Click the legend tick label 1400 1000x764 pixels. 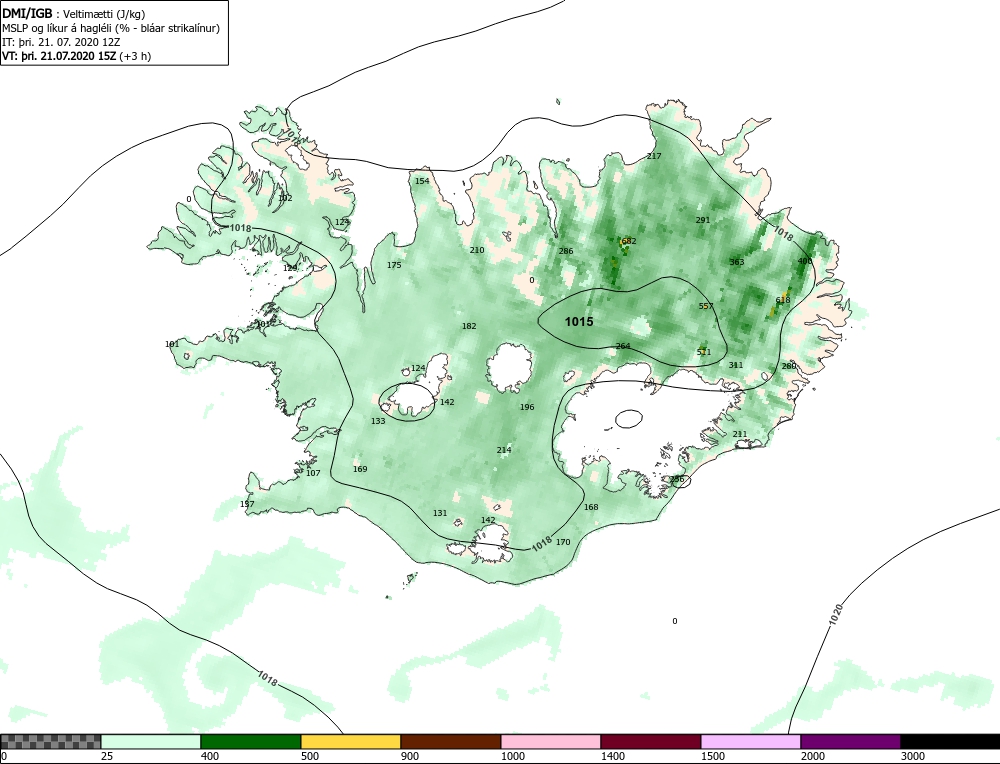(613, 756)
